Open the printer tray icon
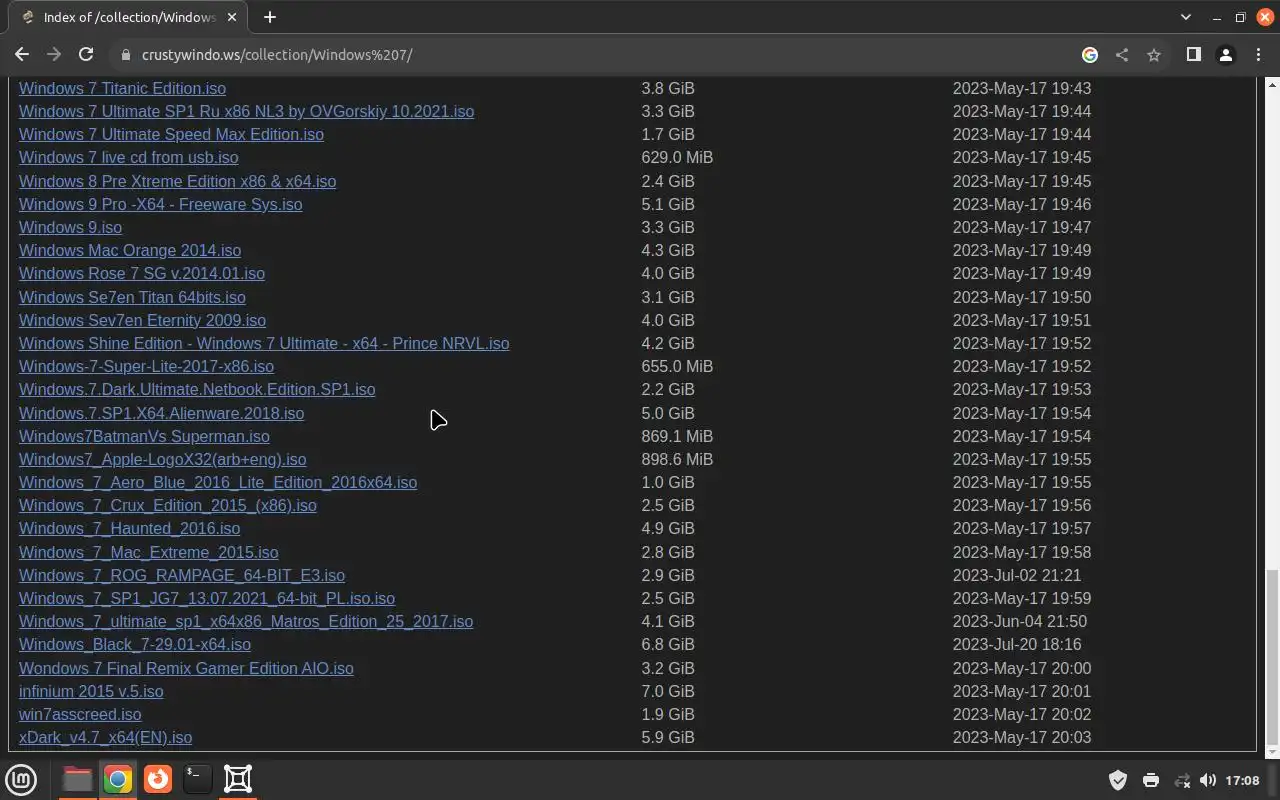1280x800 pixels. click(1151, 780)
